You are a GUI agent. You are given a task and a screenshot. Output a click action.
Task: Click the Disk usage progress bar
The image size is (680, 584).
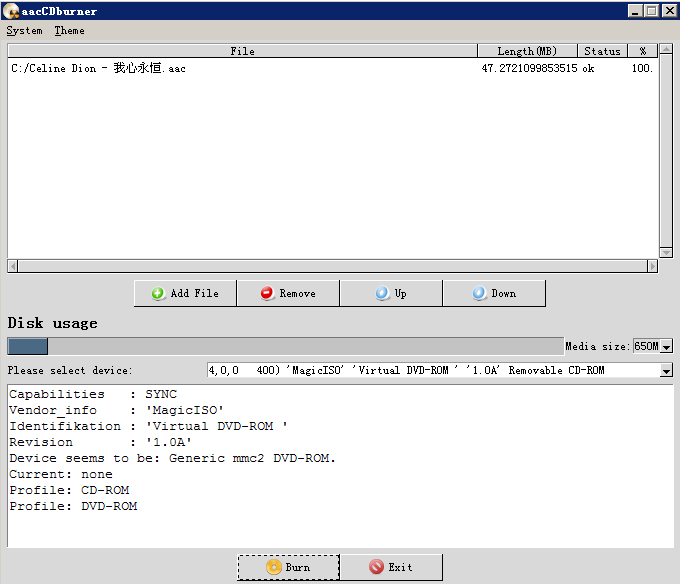[285, 346]
